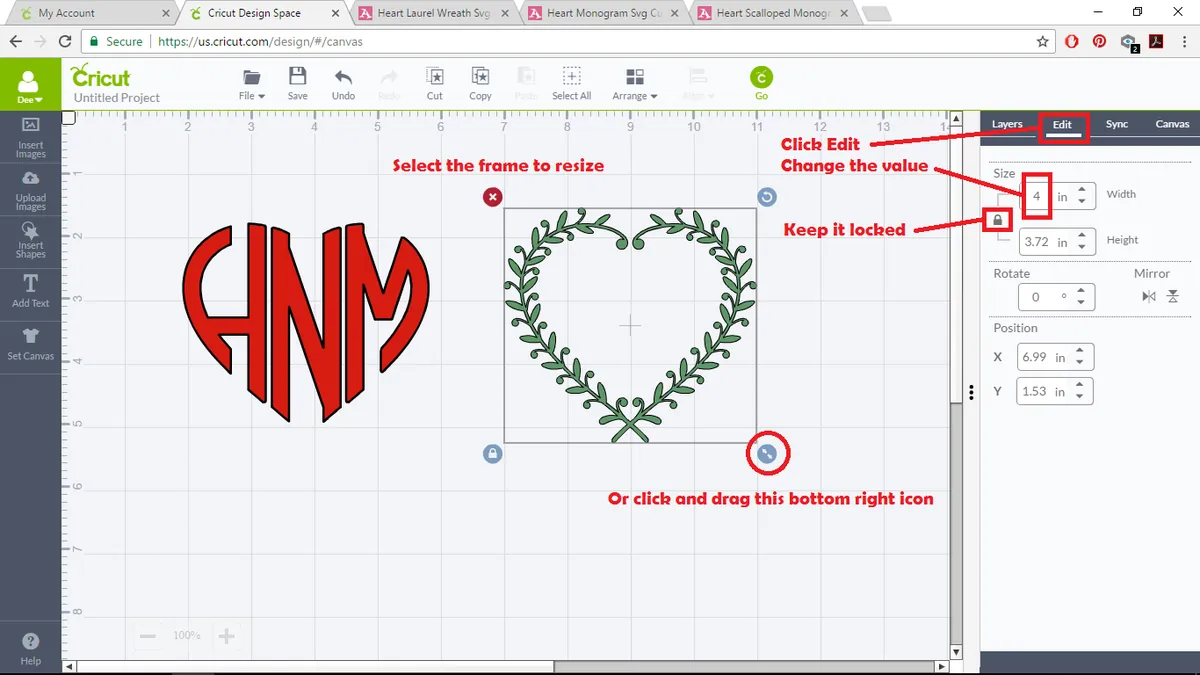Switch to the Canvas tab
Screen dimensions: 1200x675
(1172, 124)
